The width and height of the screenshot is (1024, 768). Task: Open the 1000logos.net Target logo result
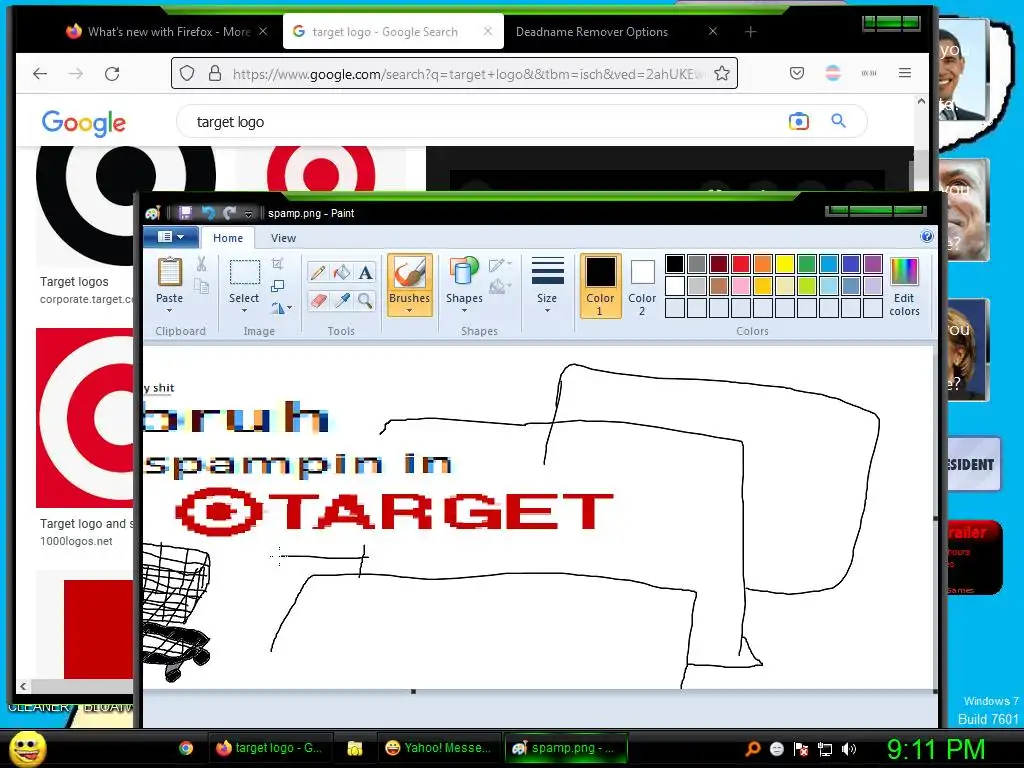pos(86,532)
